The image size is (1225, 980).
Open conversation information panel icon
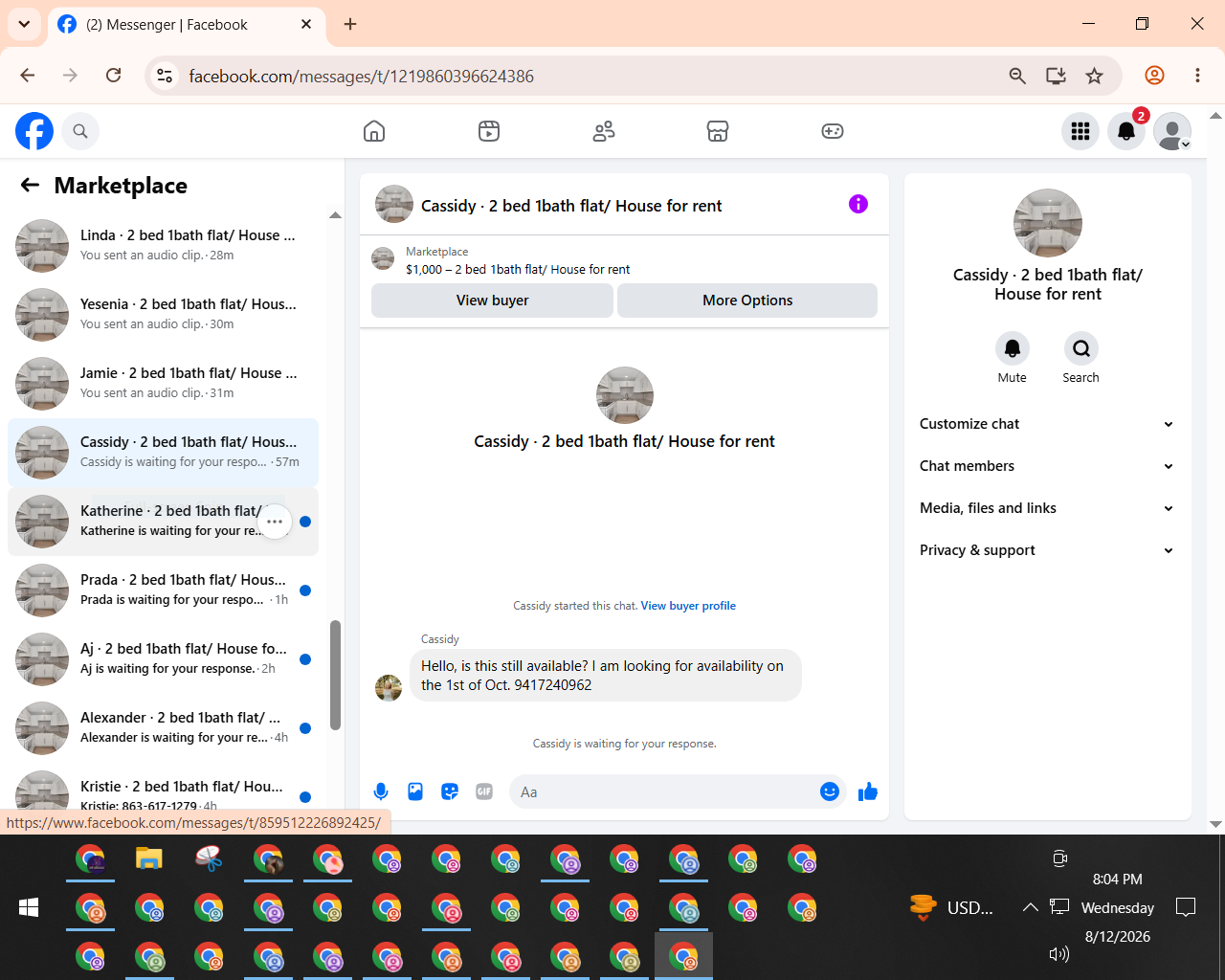(x=858, y=204)
